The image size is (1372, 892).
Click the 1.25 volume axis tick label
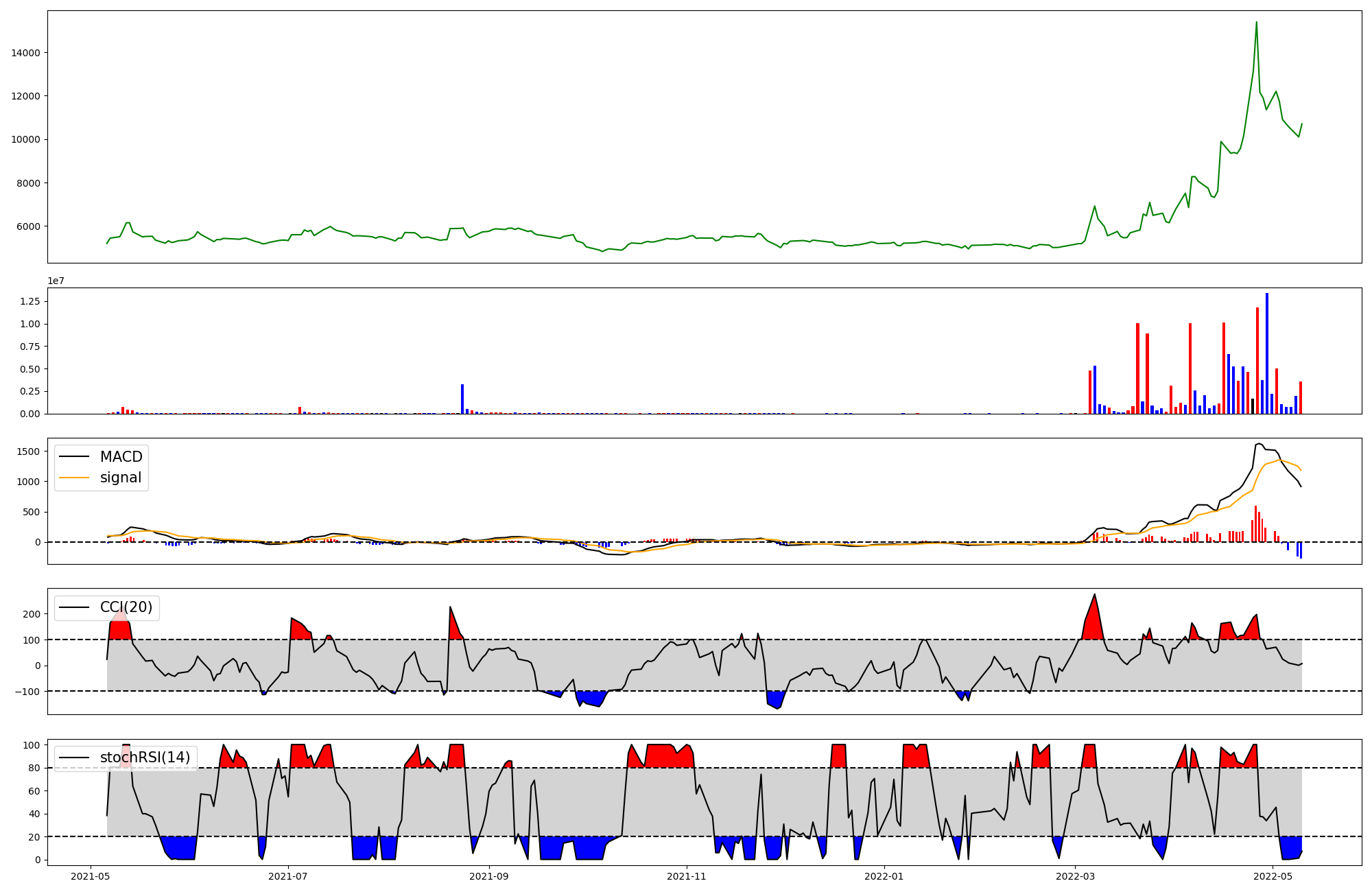pyautogui.click(x=30, y=301)
